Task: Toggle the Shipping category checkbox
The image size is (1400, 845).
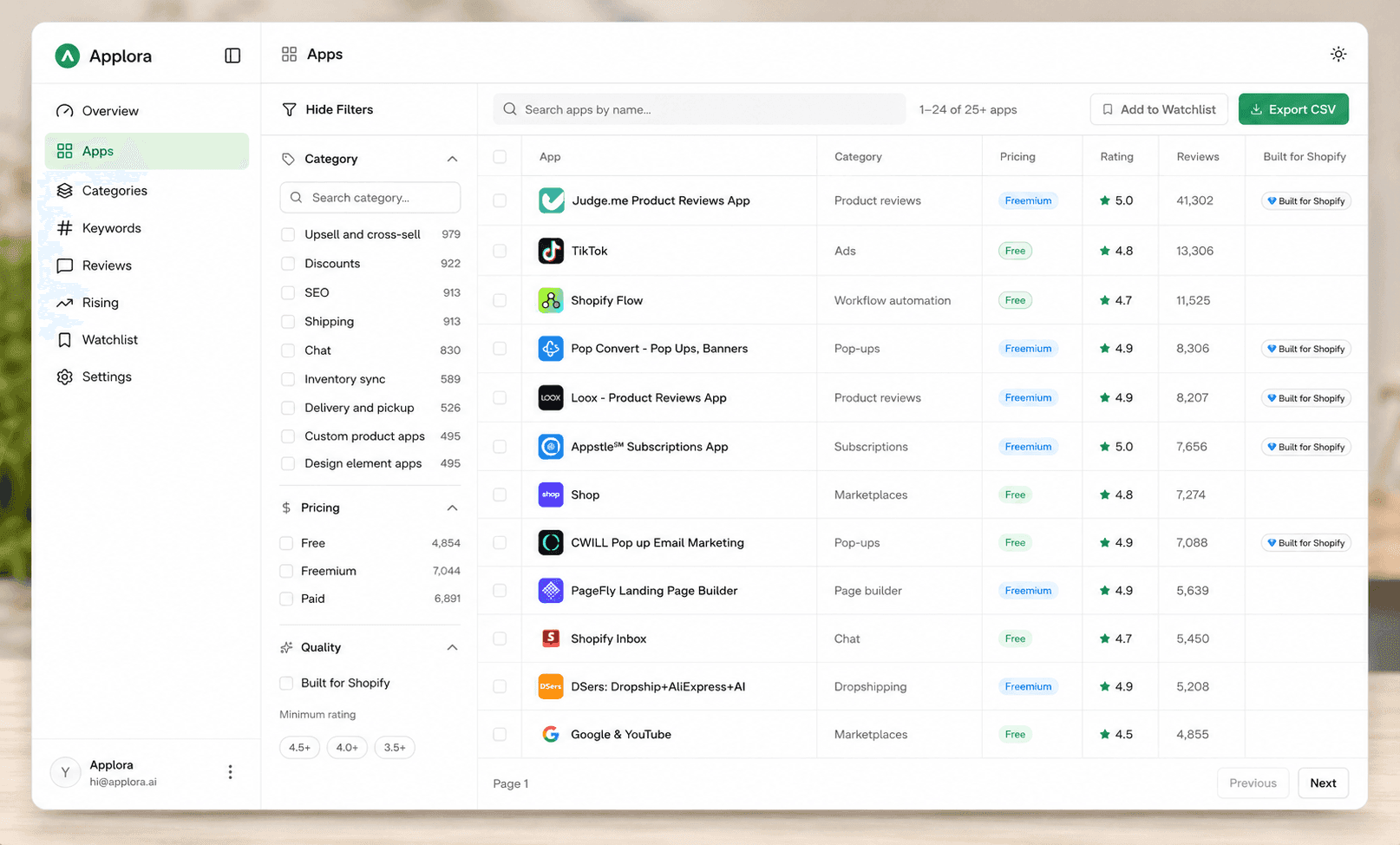Action: [288, 321]
